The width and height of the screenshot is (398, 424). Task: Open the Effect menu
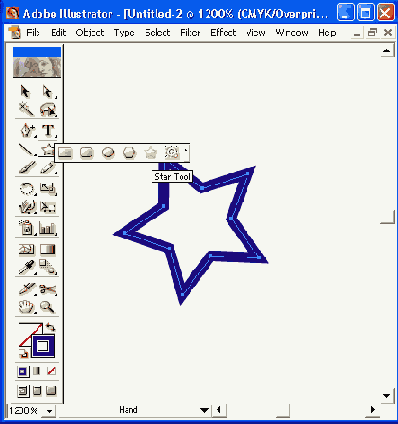[x=223, y=33]
